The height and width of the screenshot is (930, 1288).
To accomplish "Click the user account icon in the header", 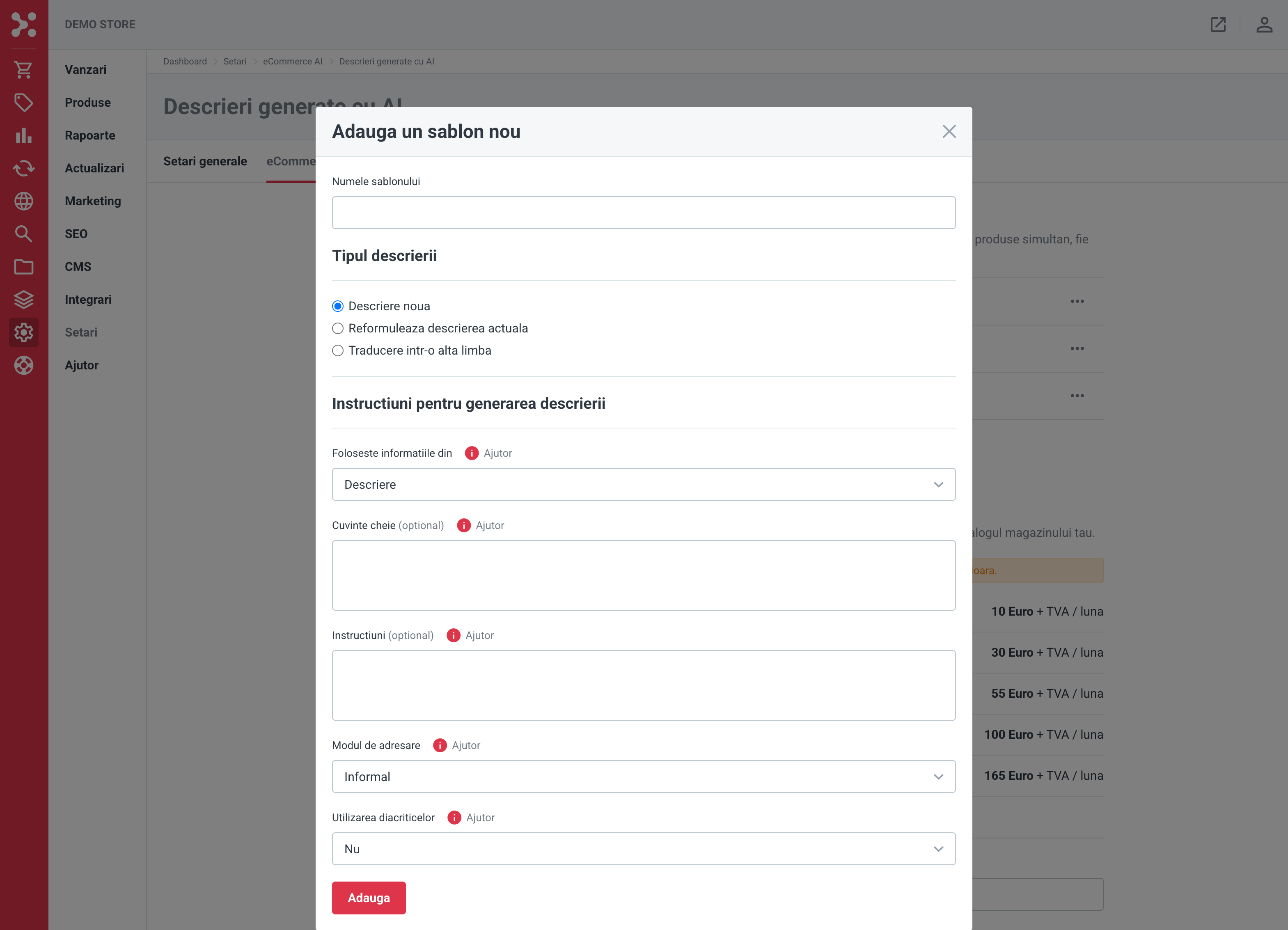I will pos(1264,24).
